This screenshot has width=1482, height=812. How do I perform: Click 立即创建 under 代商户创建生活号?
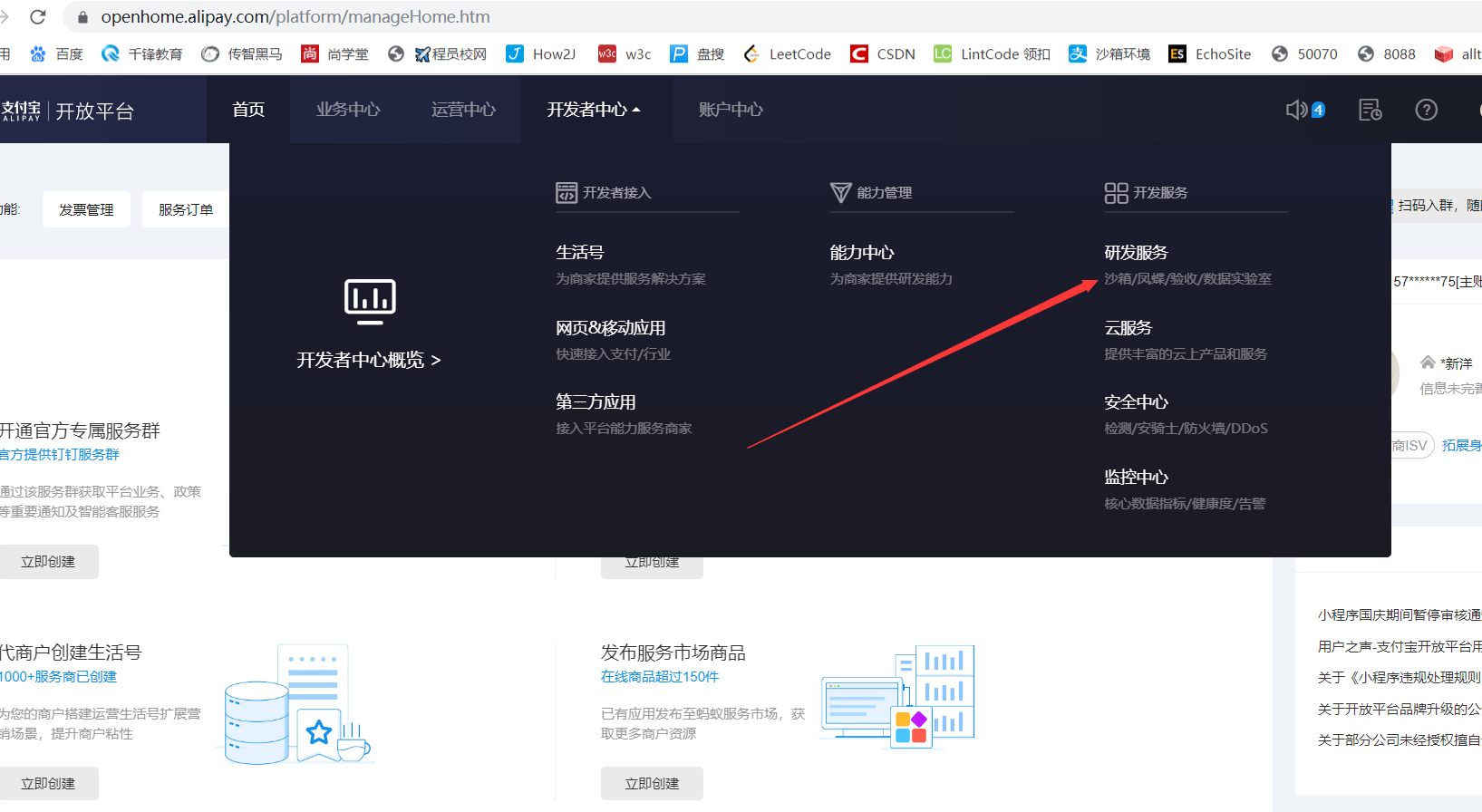48,783
